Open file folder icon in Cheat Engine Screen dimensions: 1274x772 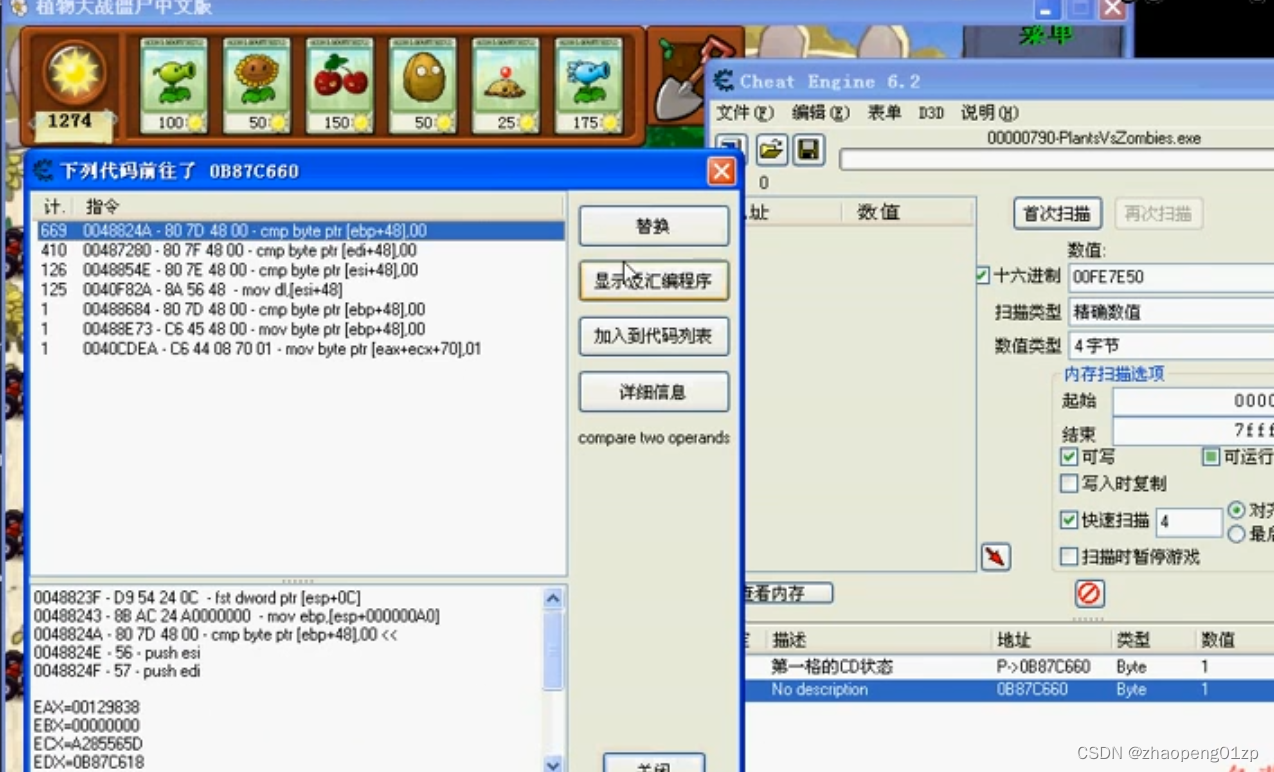coord(771,150)
